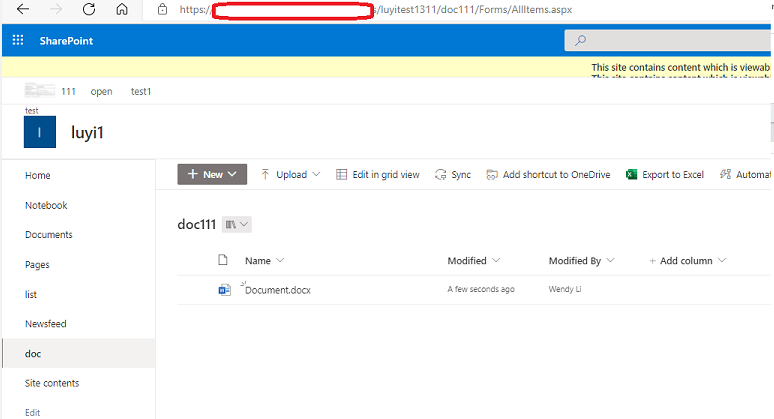Open the doc111 view switcher dropdown

pos(236,225)
